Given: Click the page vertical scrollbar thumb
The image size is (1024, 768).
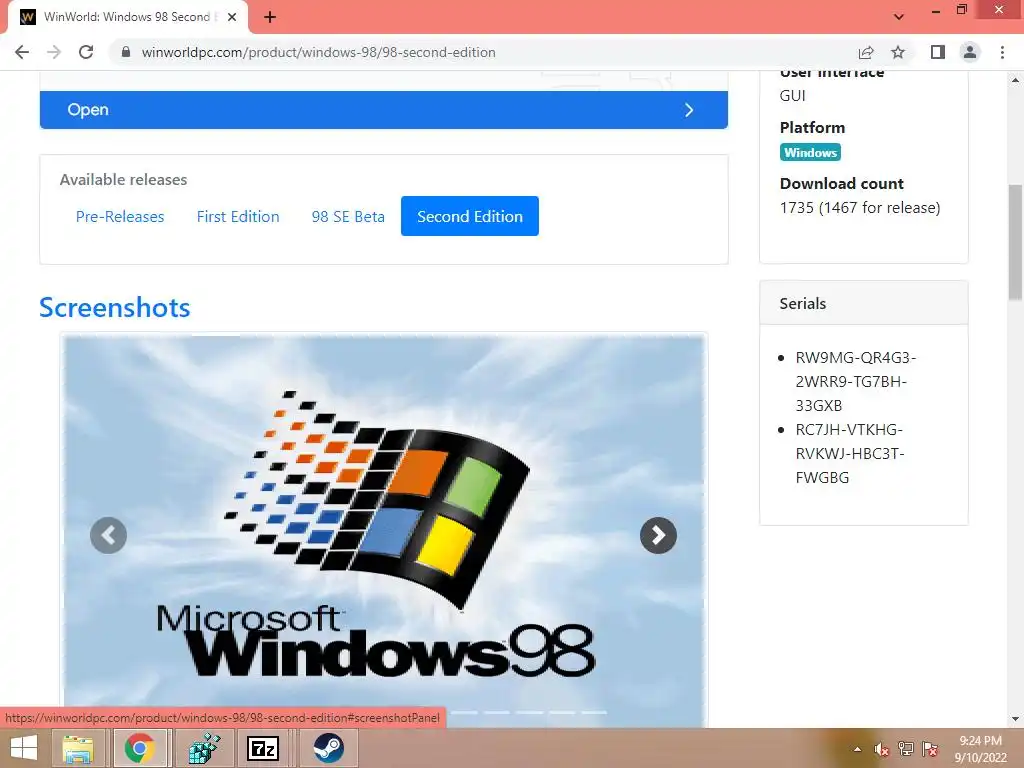Looking at the screenshot, I should (x=1016, y=242).
